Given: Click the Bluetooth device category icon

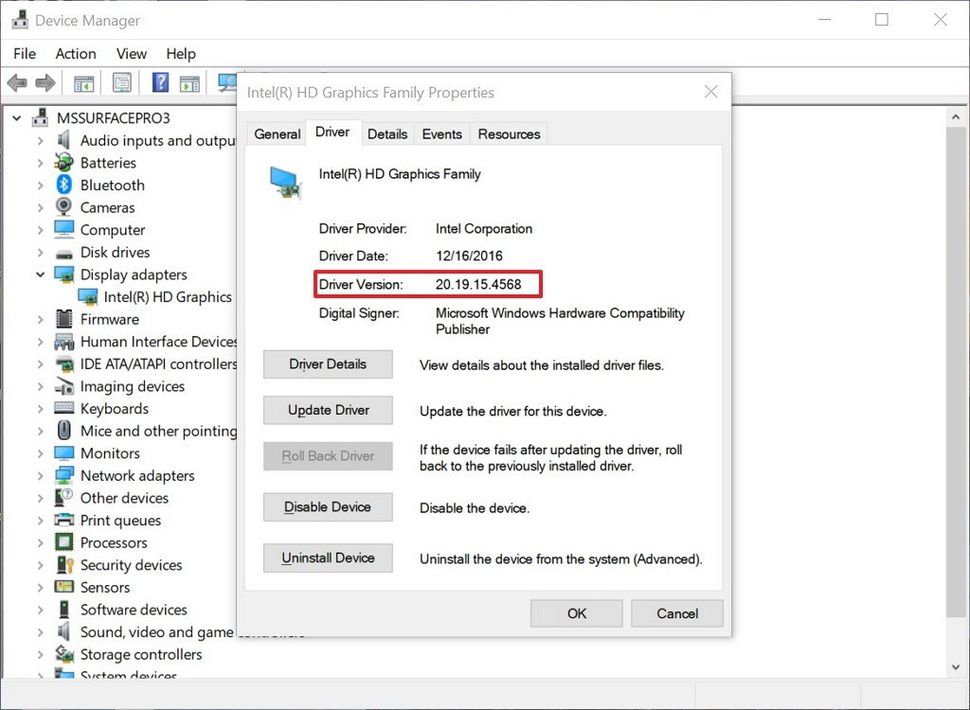Looking at the screenshot, I should [62, 185].
